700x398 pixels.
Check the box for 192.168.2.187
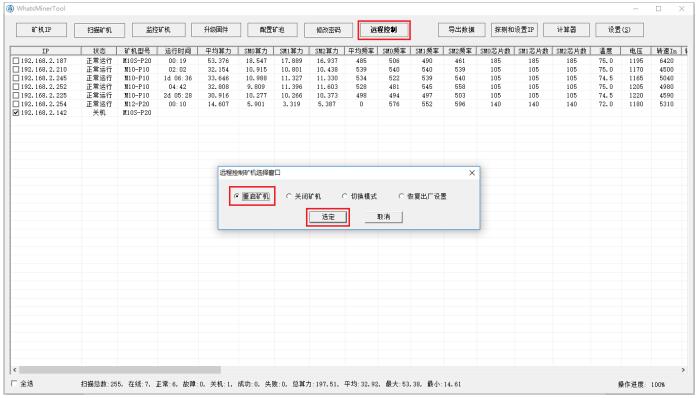coord(16,61)
